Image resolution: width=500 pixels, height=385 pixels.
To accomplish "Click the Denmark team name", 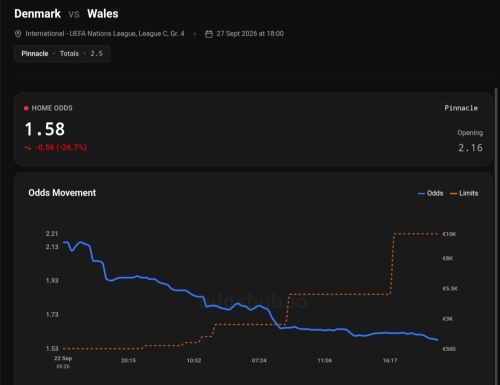I will coord(37,14).
